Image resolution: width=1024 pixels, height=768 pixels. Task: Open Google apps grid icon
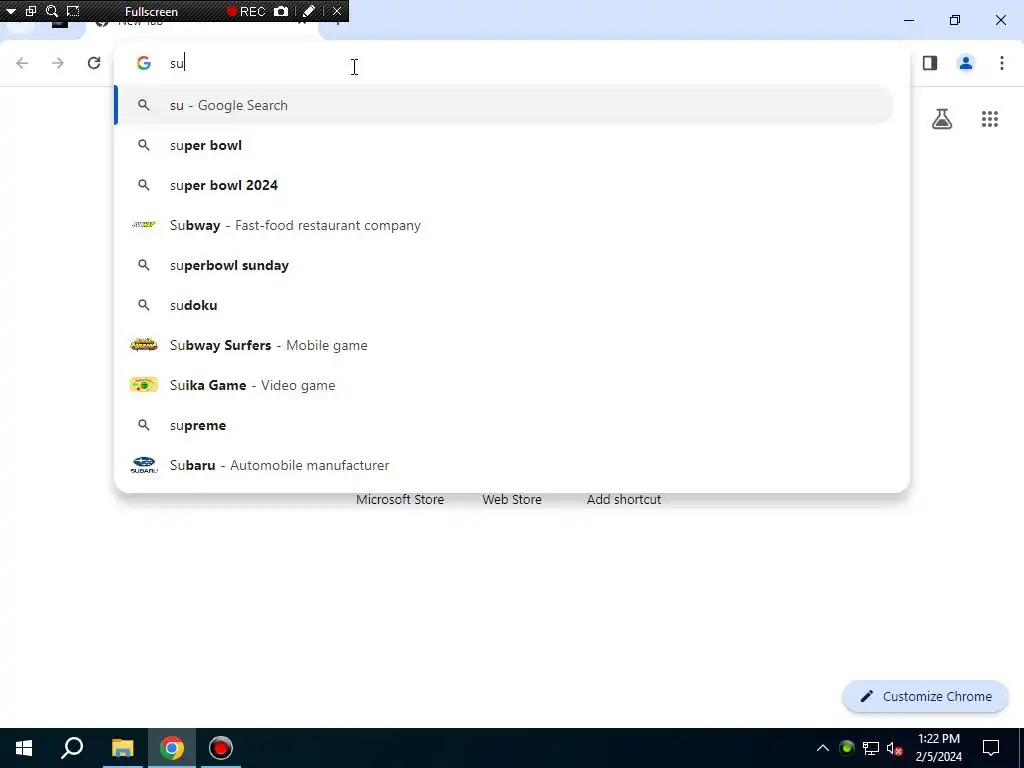click(990, 119)
